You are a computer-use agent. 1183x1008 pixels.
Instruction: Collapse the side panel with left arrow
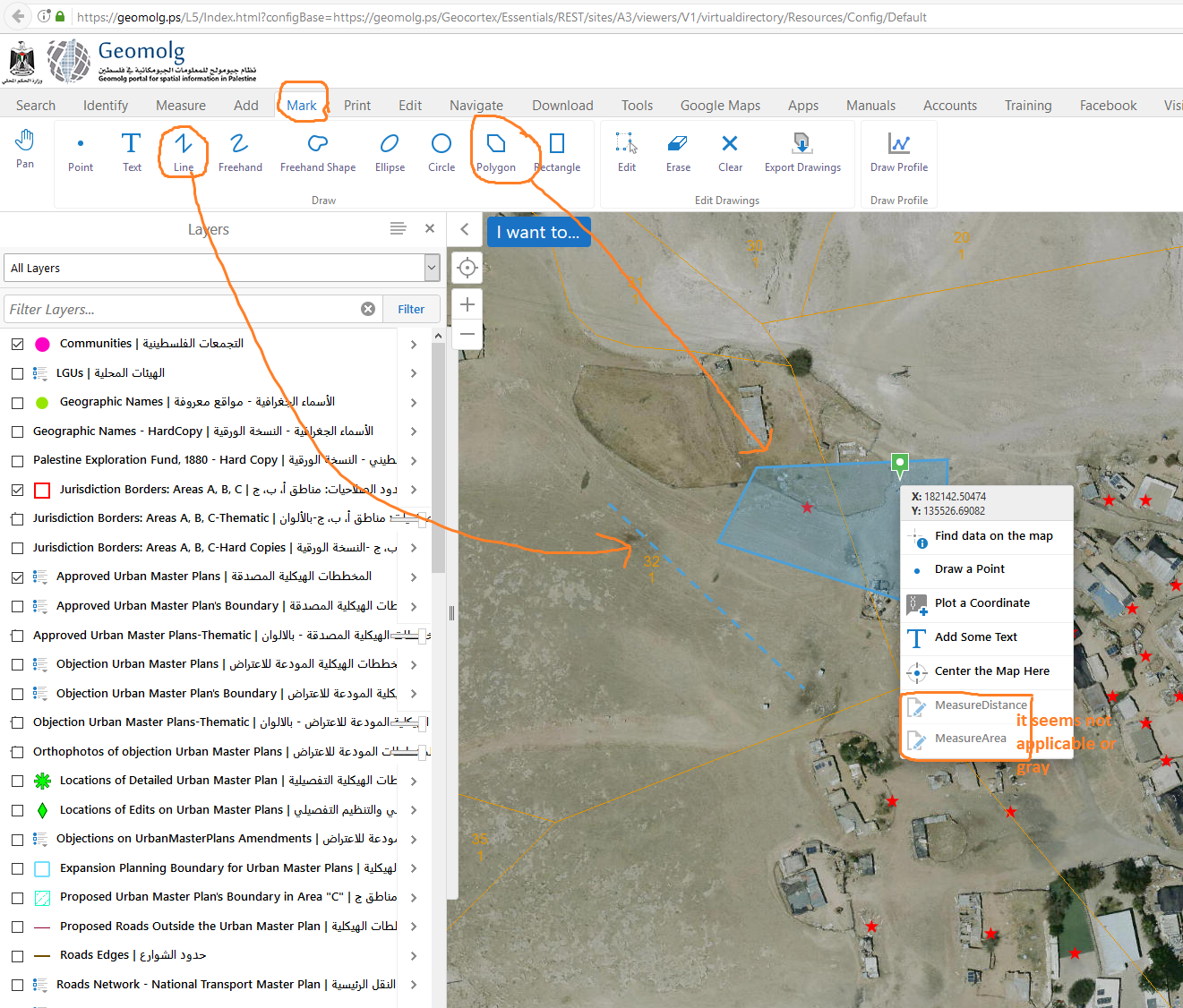pyautogui.click(x=465, y=229)
